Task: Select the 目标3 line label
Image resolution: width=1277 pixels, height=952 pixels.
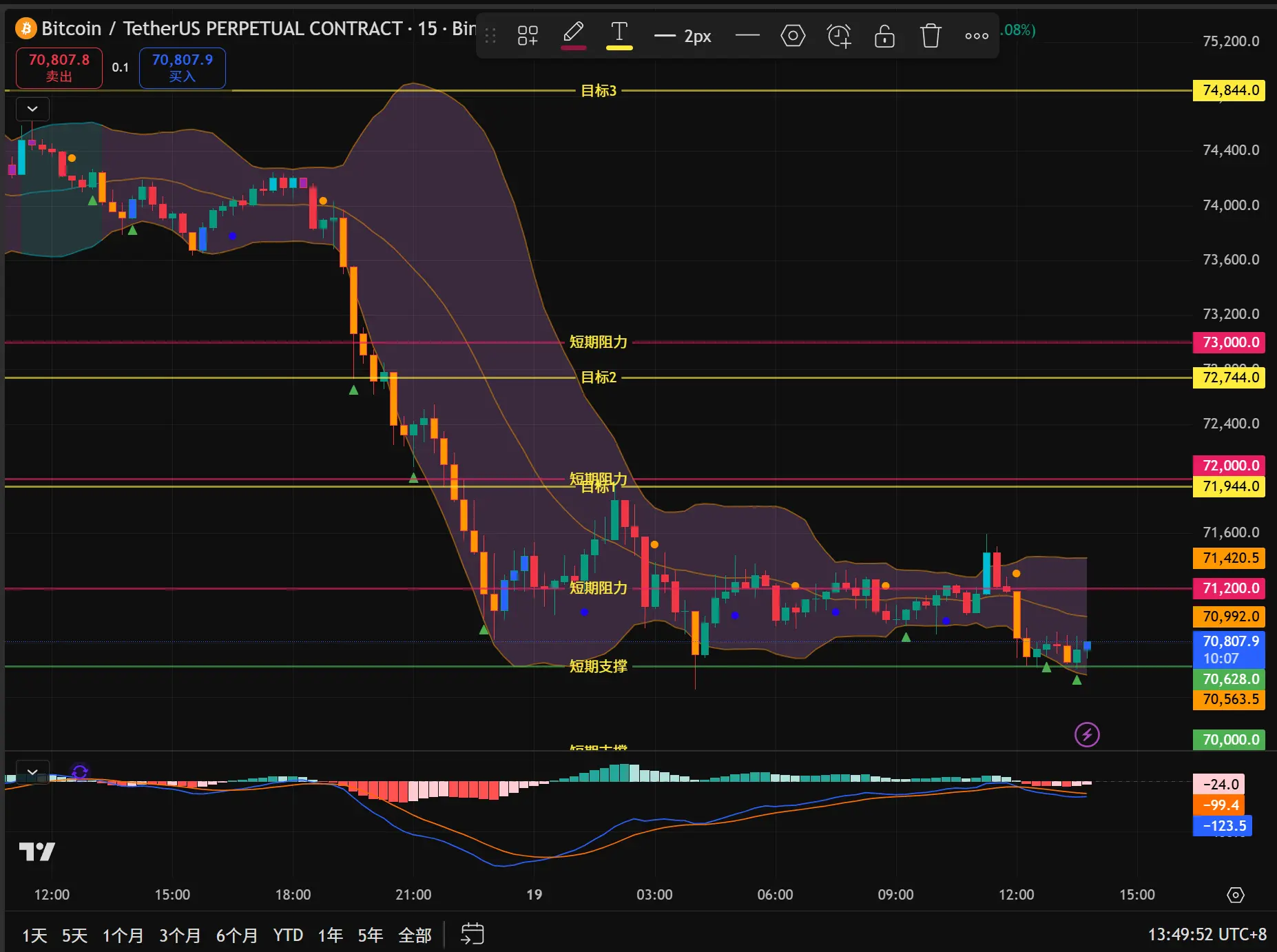Action: 599,90
